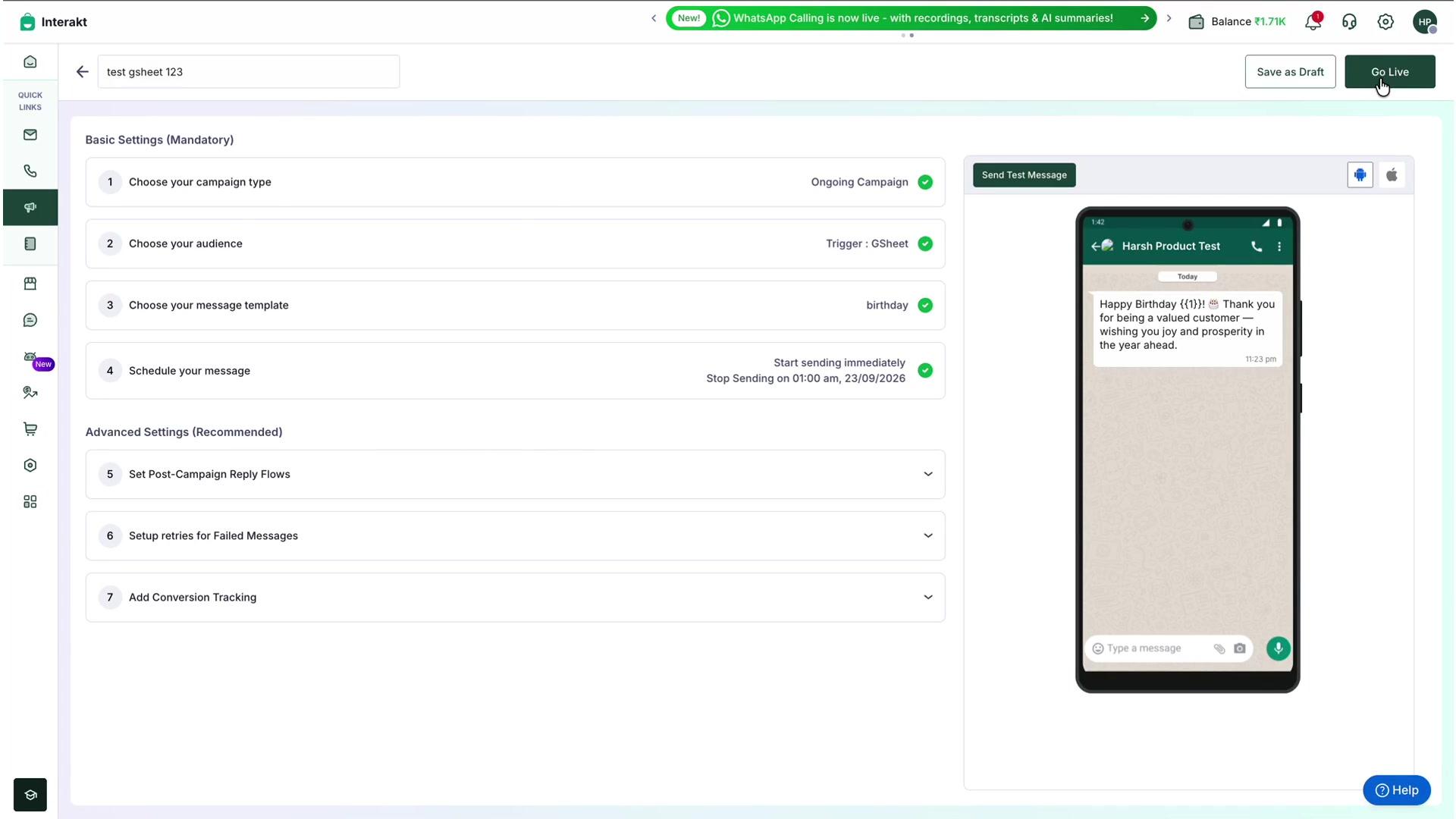Open Schedule your message step
Screen dimensions: 1456x819
pyautogui.click(x=515, y=371)
